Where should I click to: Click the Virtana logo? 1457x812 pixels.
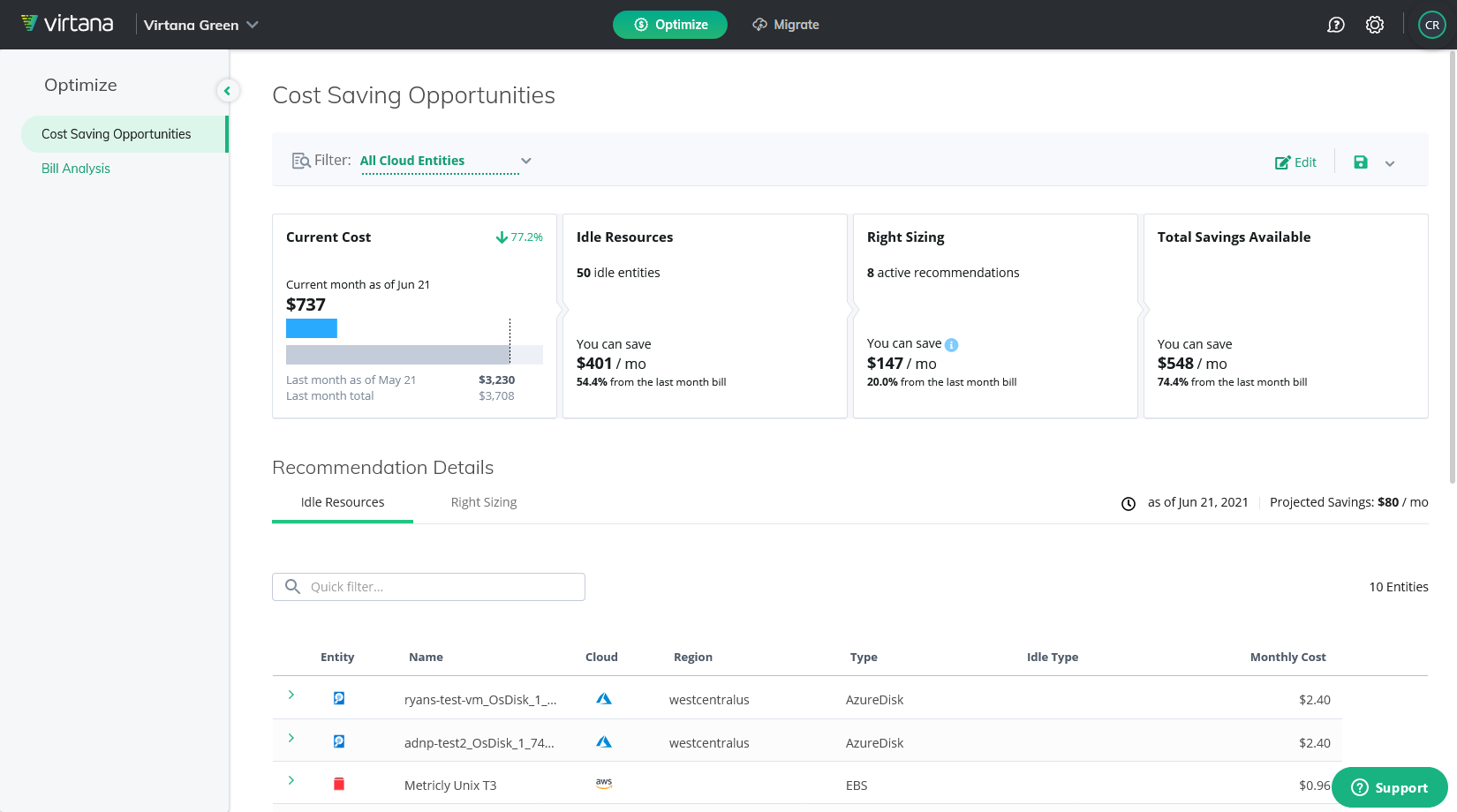pyautogui.click(x=67, y=24)
